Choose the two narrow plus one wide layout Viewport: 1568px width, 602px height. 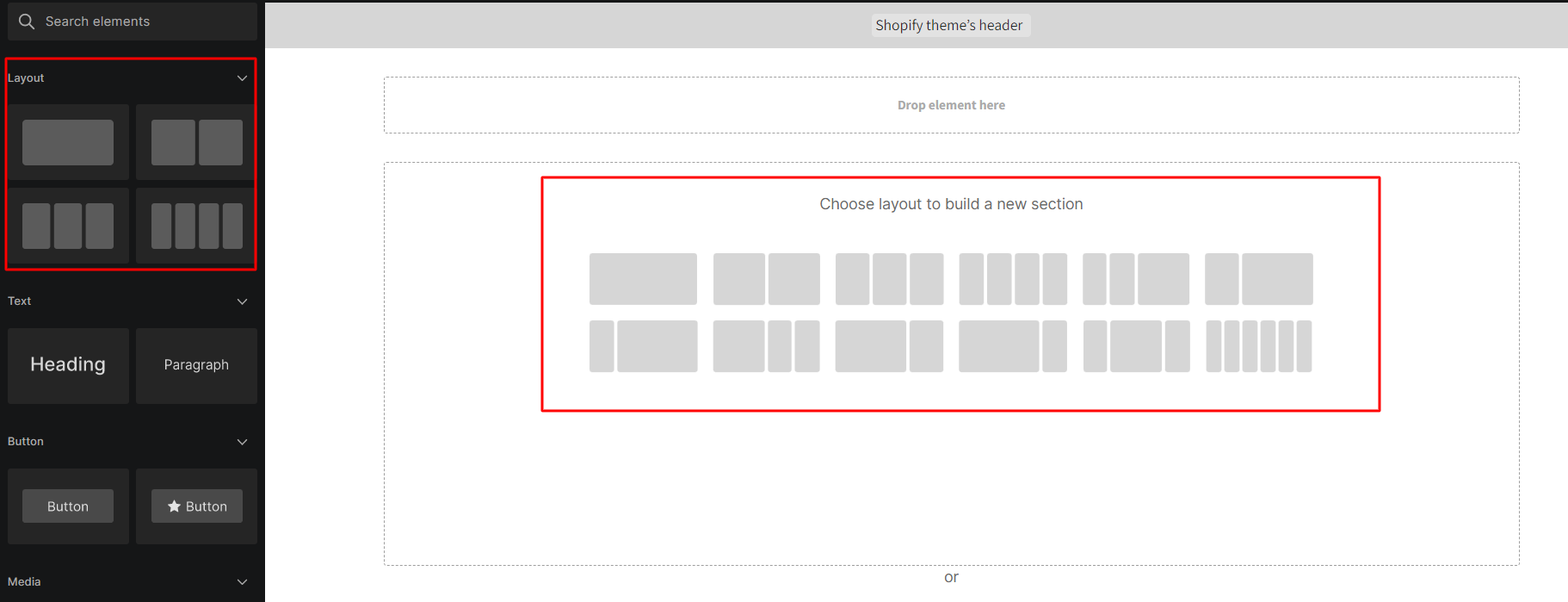1136,279
